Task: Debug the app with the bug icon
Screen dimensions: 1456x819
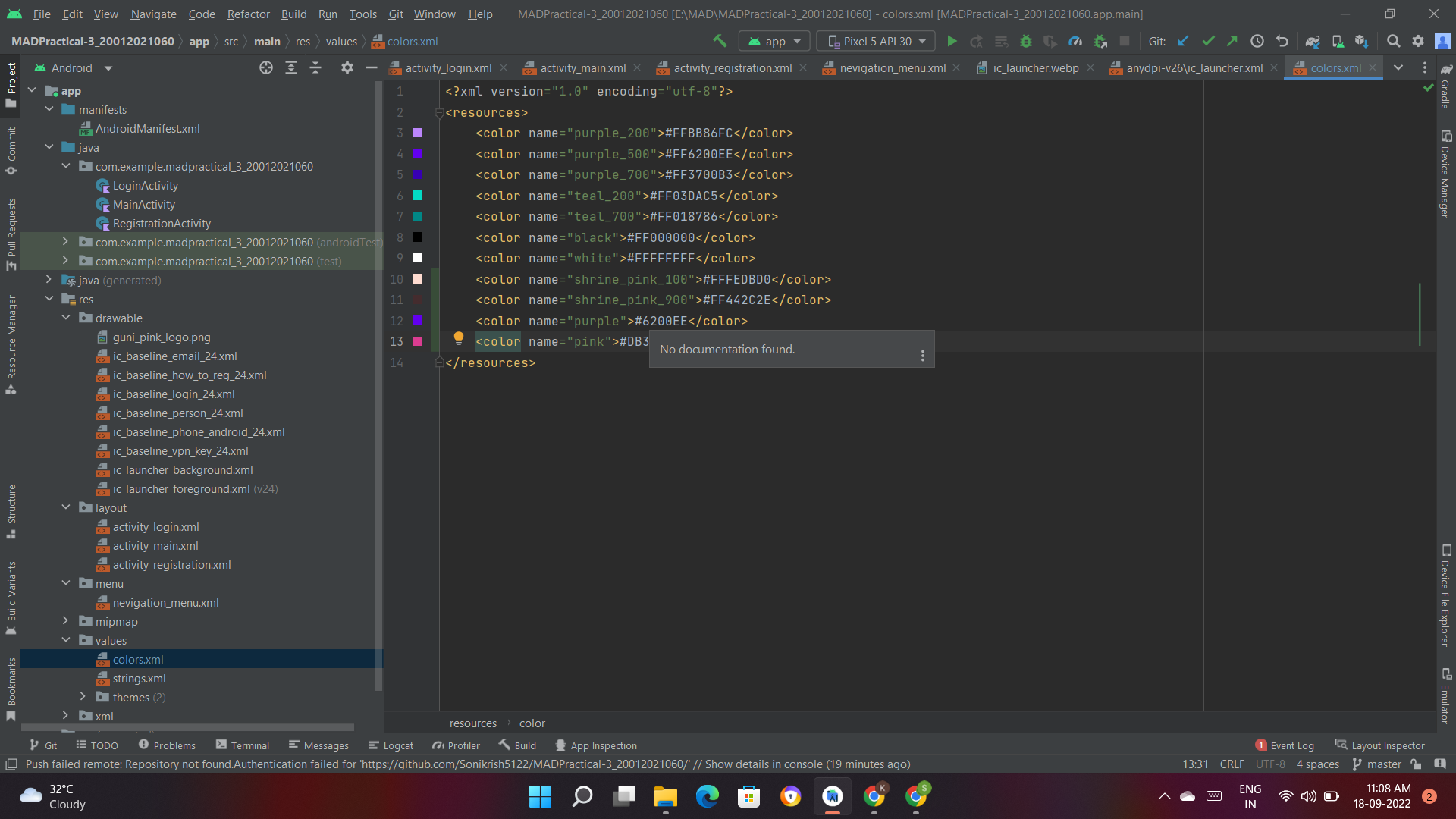Action: (1025, 41)
